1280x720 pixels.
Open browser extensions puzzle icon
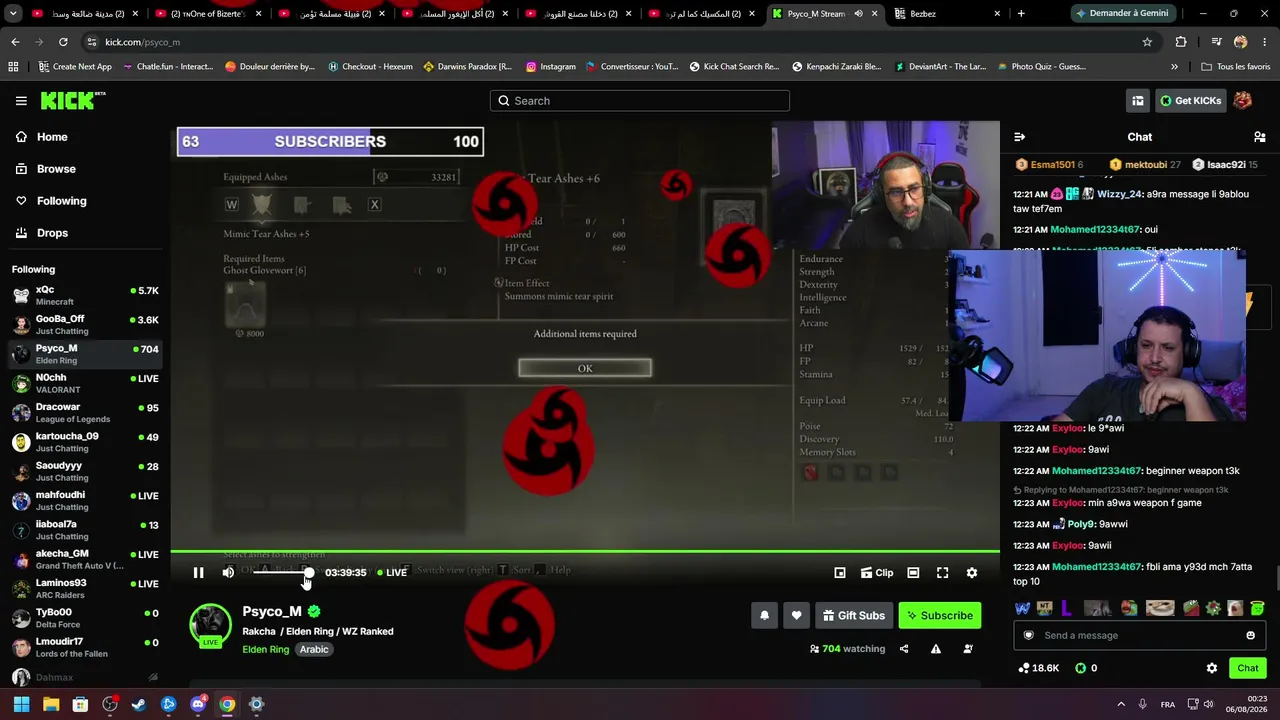pos(1181,42)
